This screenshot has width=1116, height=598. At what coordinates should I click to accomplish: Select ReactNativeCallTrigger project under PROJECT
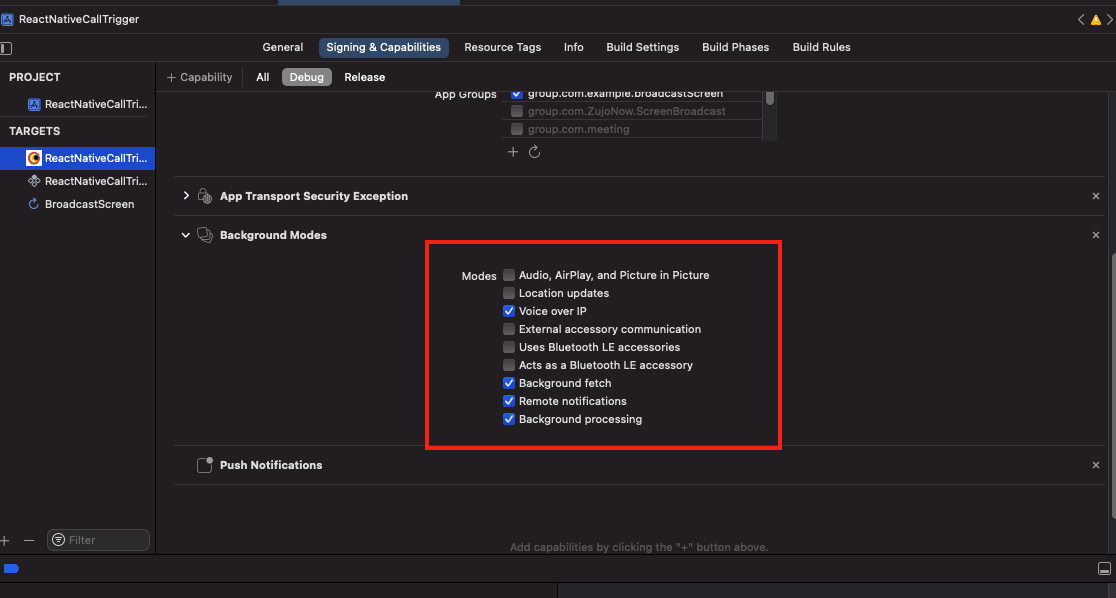pos(88,104)
